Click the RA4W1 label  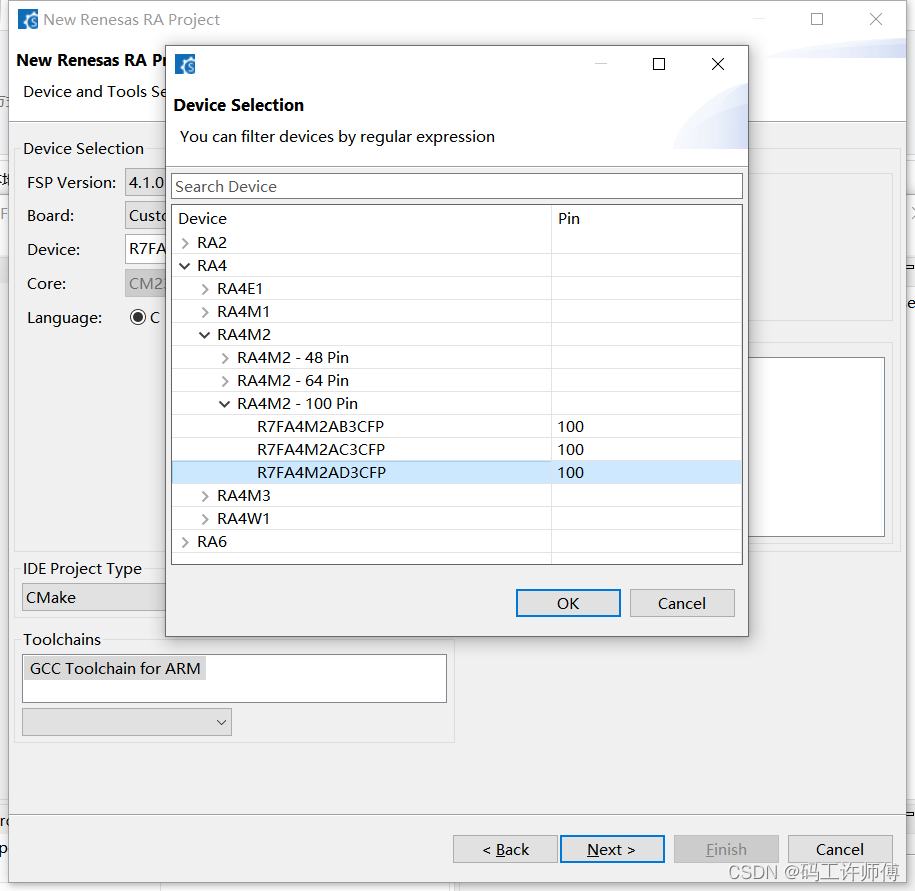tap(243, 519)
